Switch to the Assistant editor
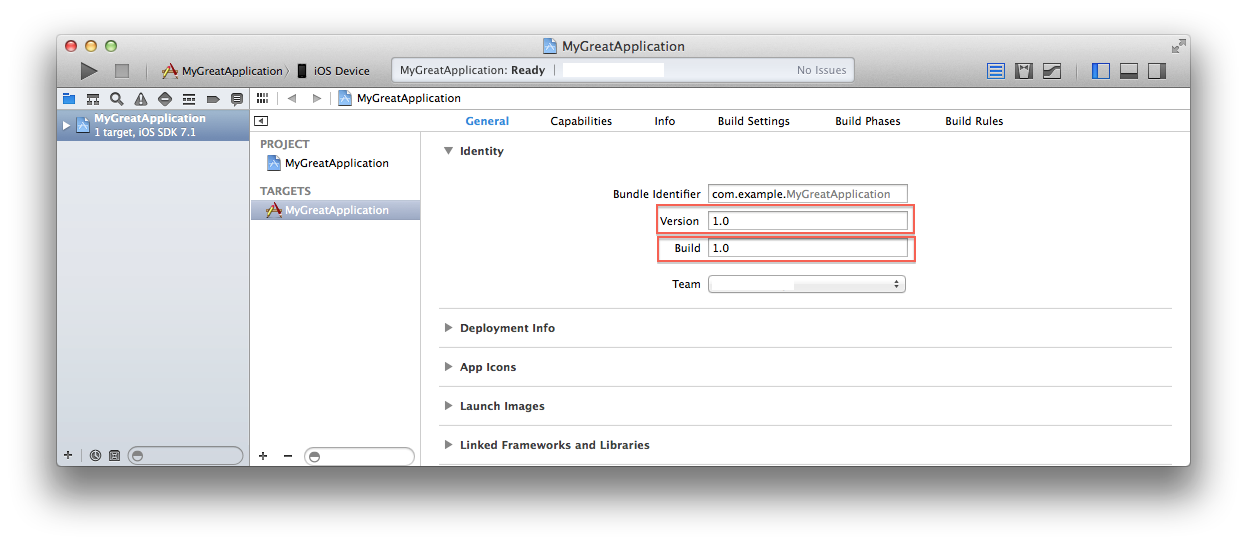Image resolution: width=1247 pixels, height=545 pixels. point(1024,71)
